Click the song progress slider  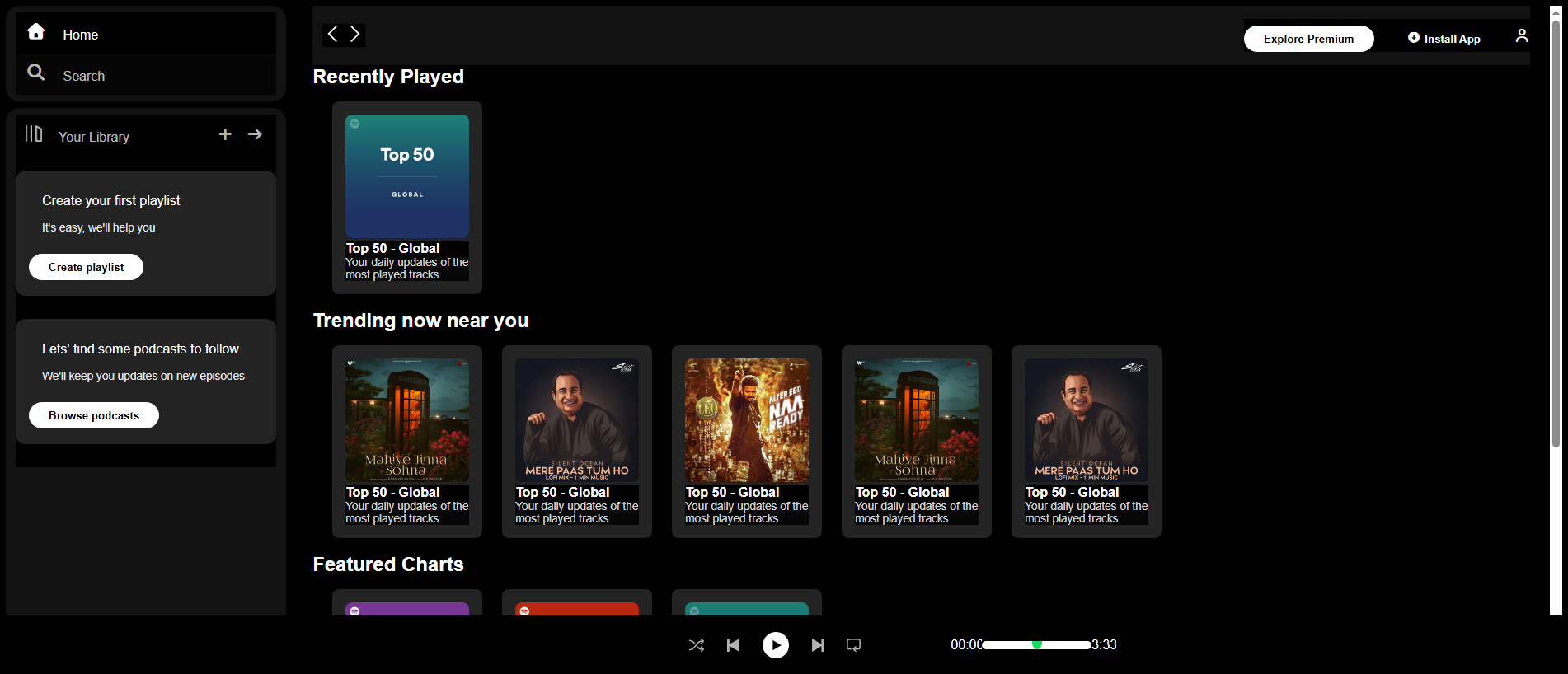[x=1037, y=644]
